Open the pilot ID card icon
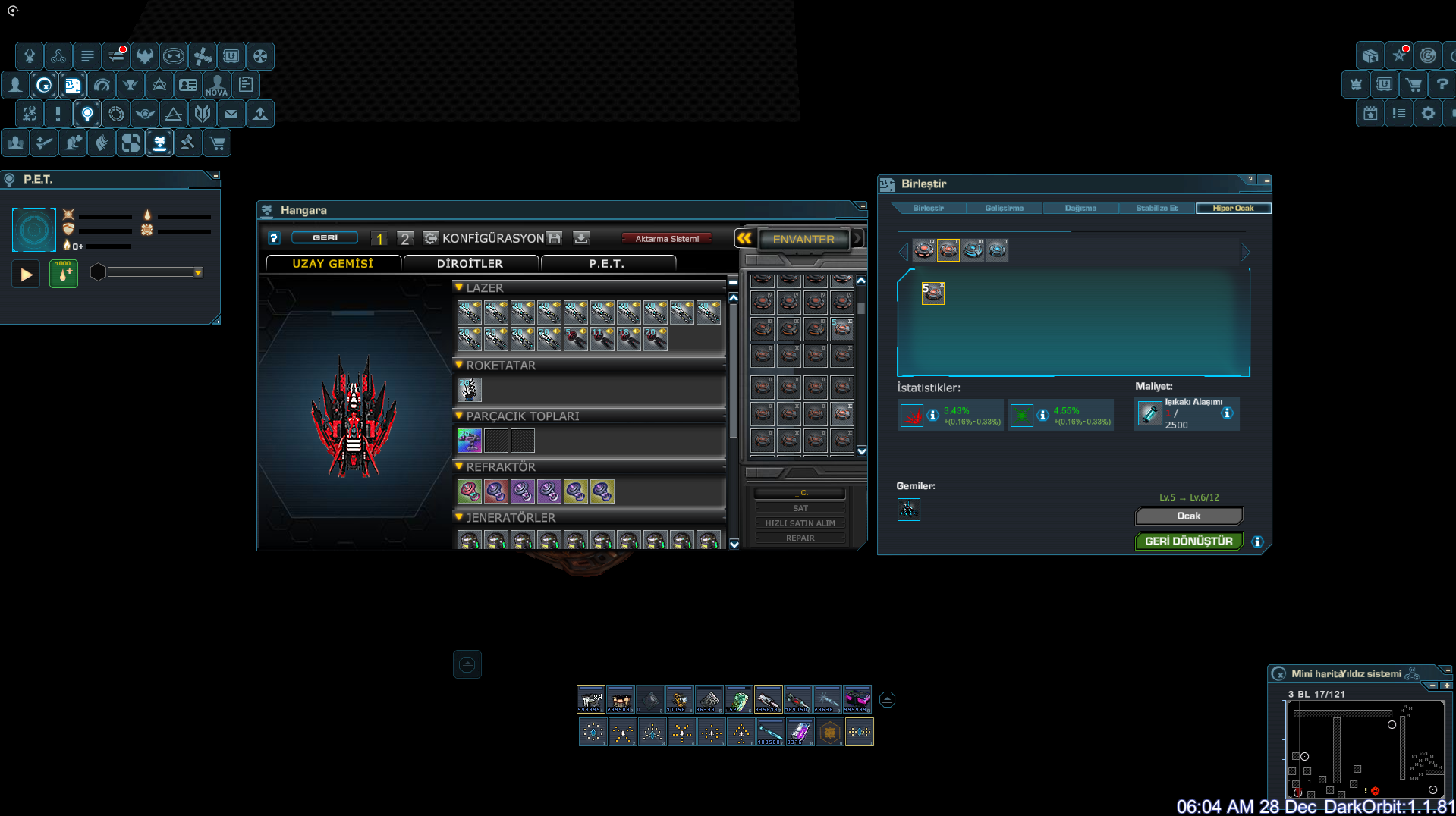 coord(188,85)
